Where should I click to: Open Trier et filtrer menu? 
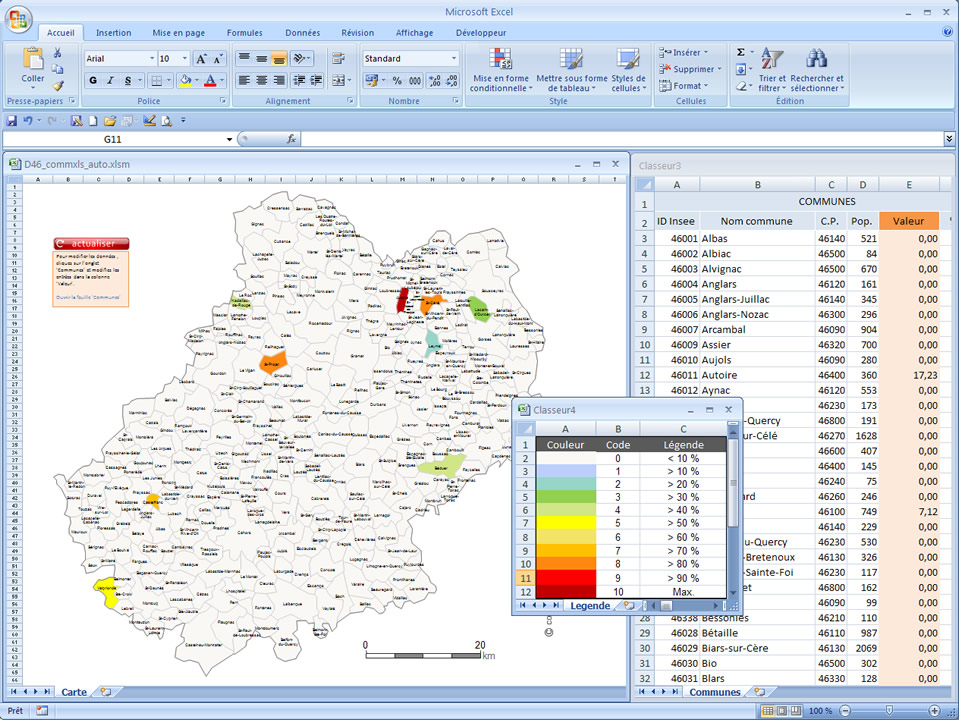[772, 70]
